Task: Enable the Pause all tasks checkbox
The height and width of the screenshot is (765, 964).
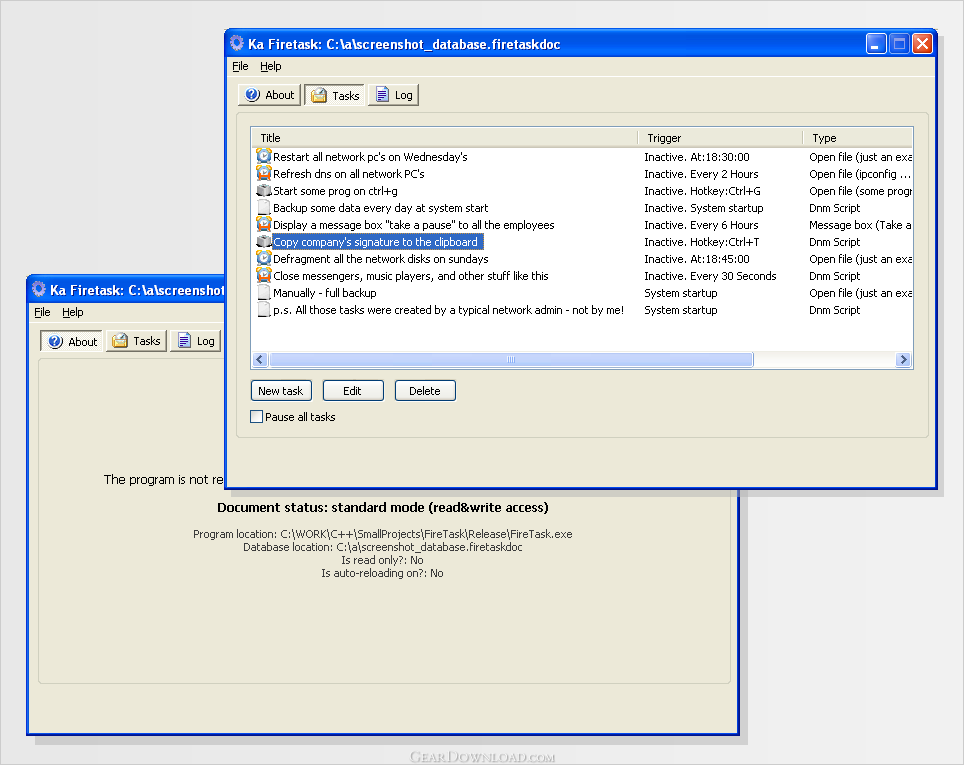Action: tap(257, 416)
